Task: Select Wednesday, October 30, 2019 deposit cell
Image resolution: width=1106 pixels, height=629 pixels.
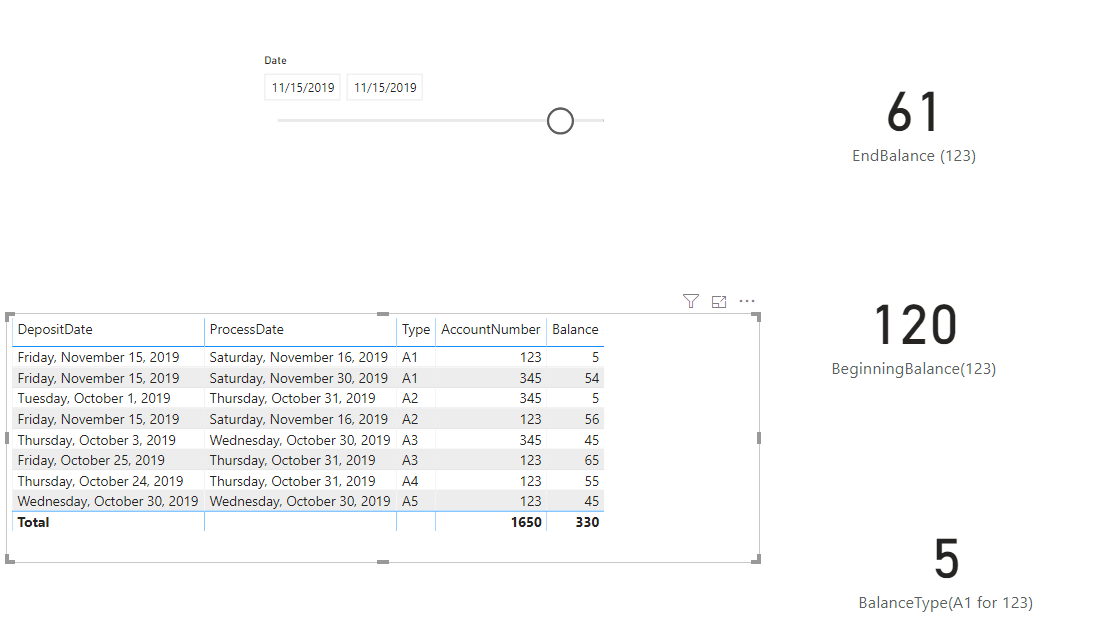Action: (x=108, y=501)
